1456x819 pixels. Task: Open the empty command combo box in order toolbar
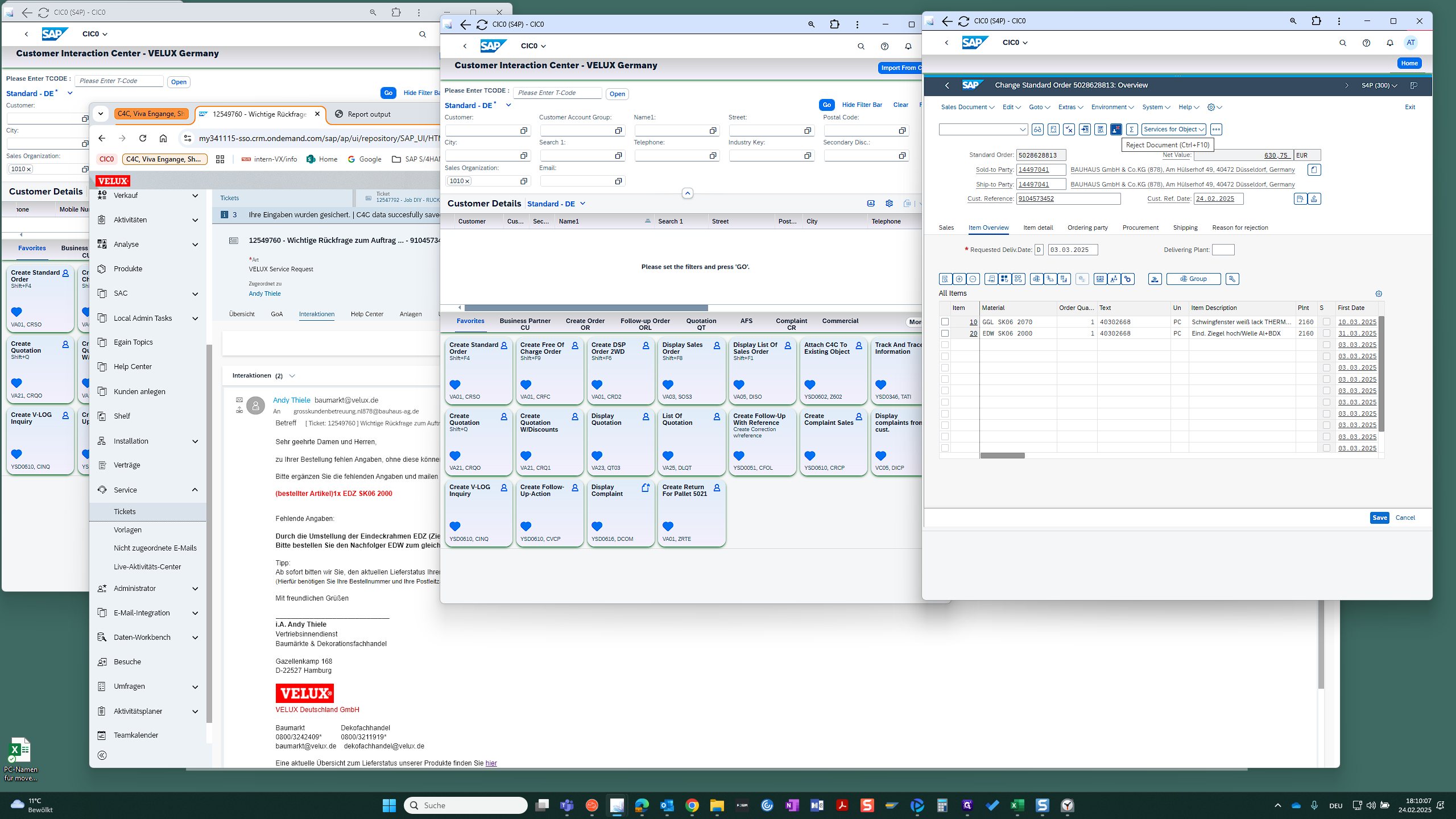983,129
